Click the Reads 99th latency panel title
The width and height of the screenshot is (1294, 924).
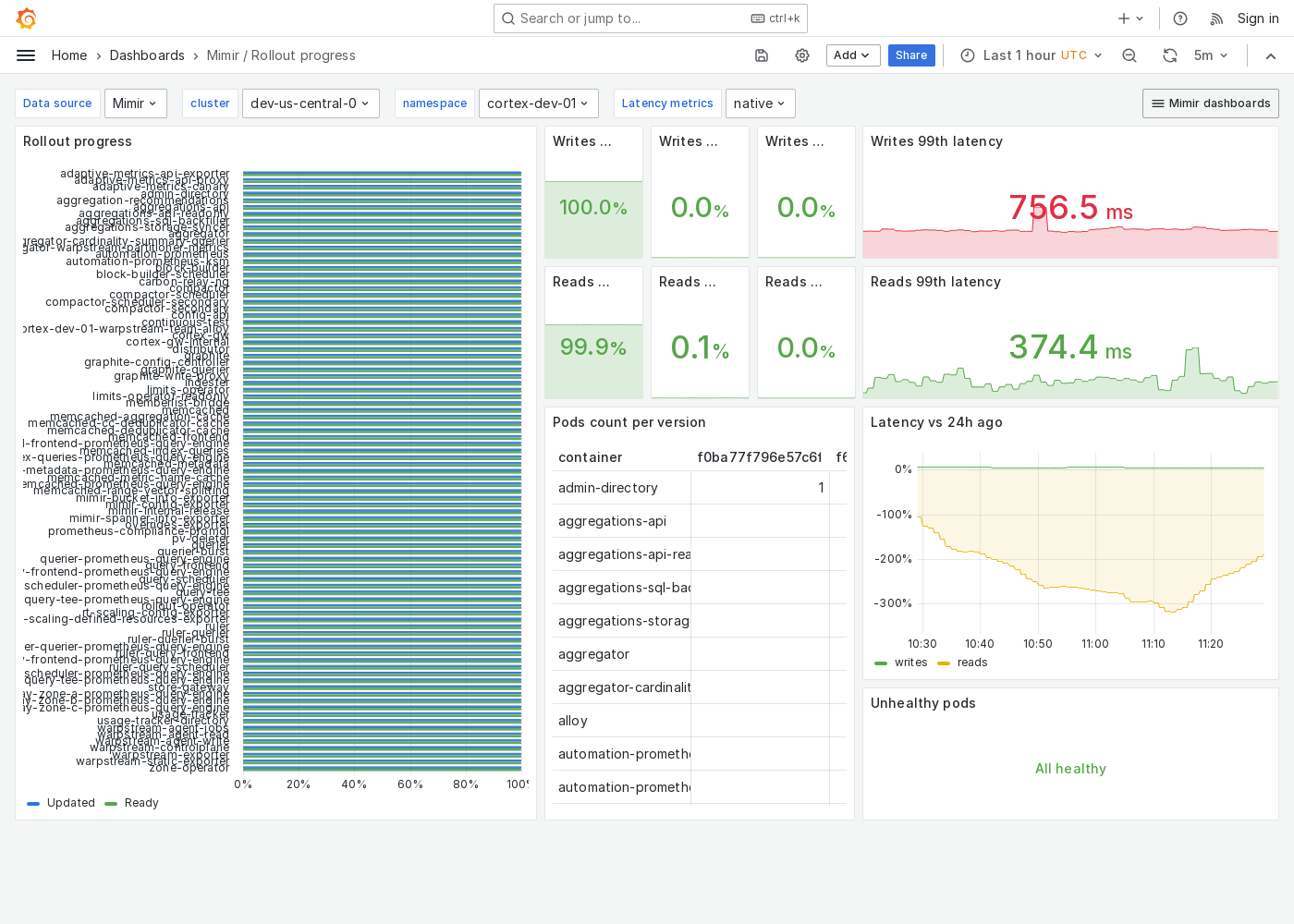[935, 282]
